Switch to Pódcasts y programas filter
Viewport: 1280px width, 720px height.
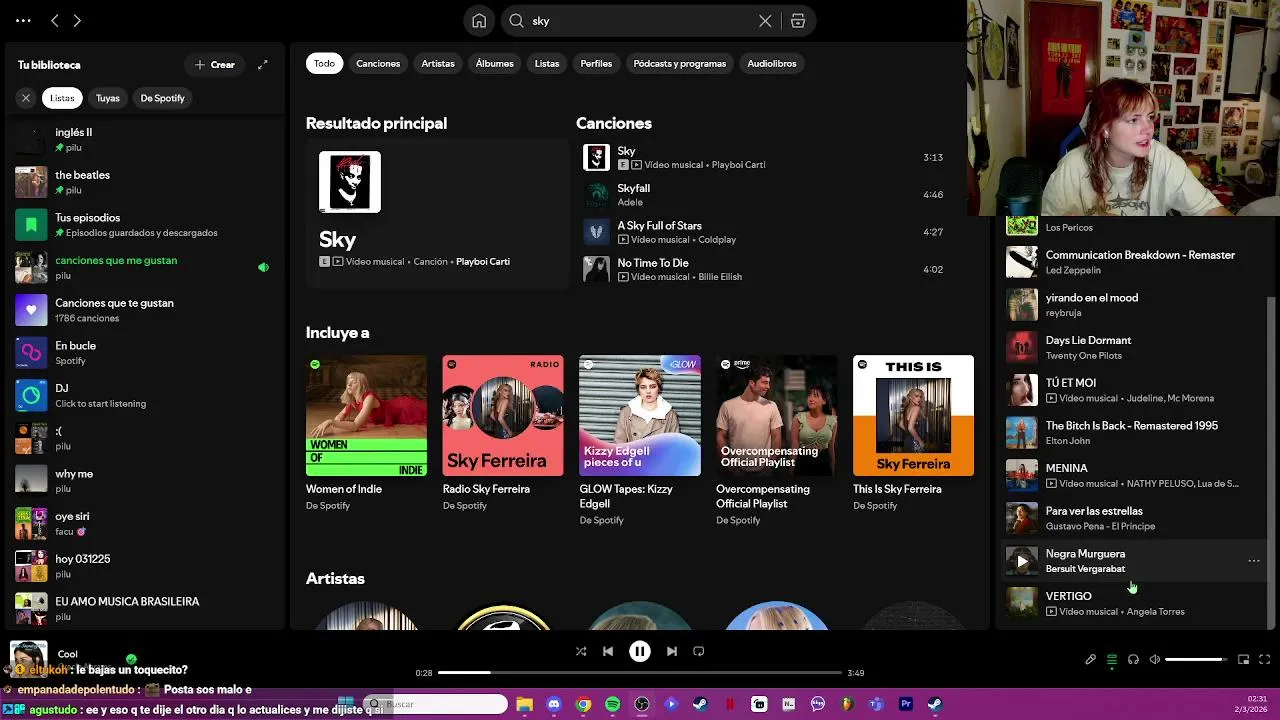[680, 63]
